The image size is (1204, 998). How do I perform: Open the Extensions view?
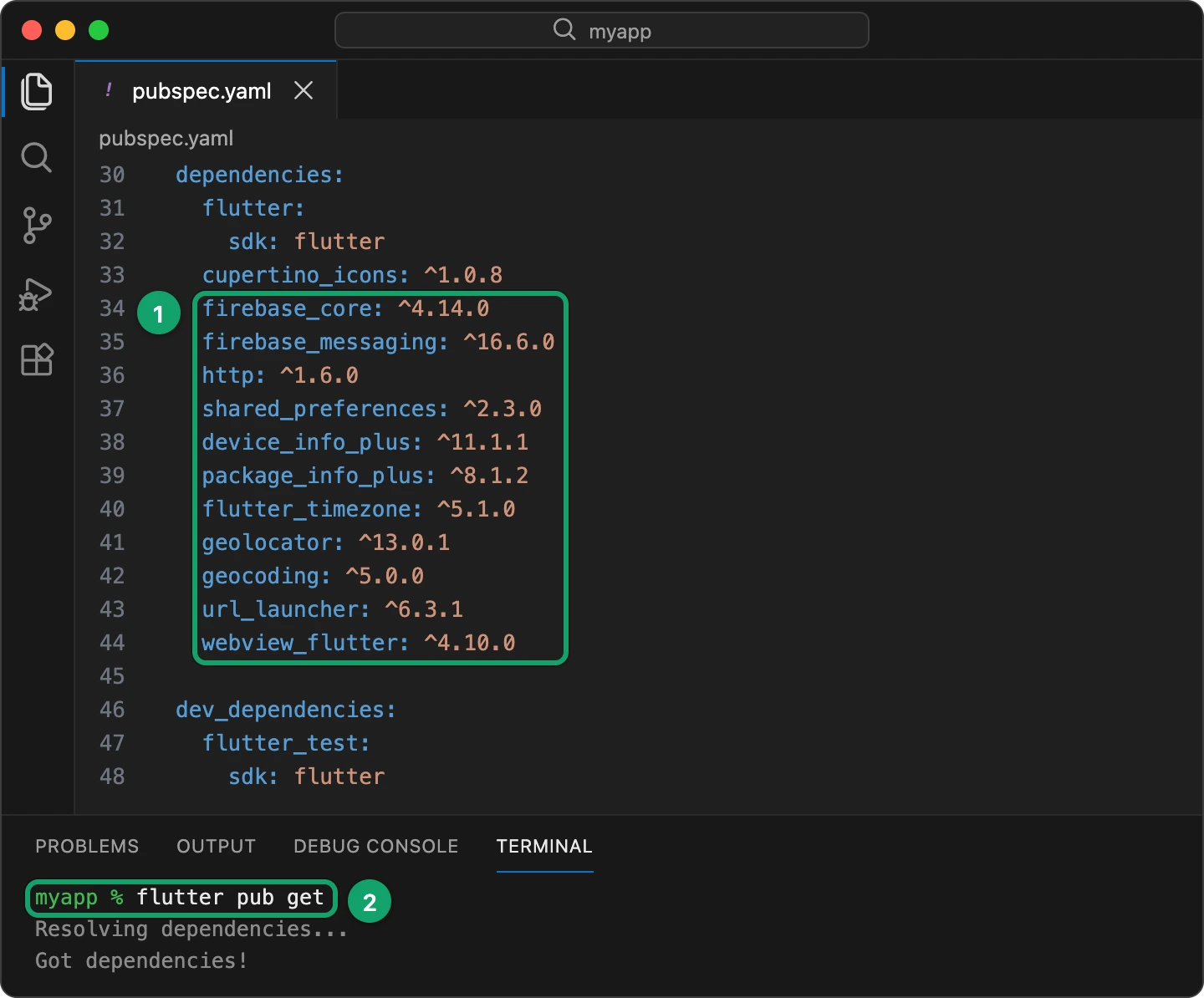37,359
